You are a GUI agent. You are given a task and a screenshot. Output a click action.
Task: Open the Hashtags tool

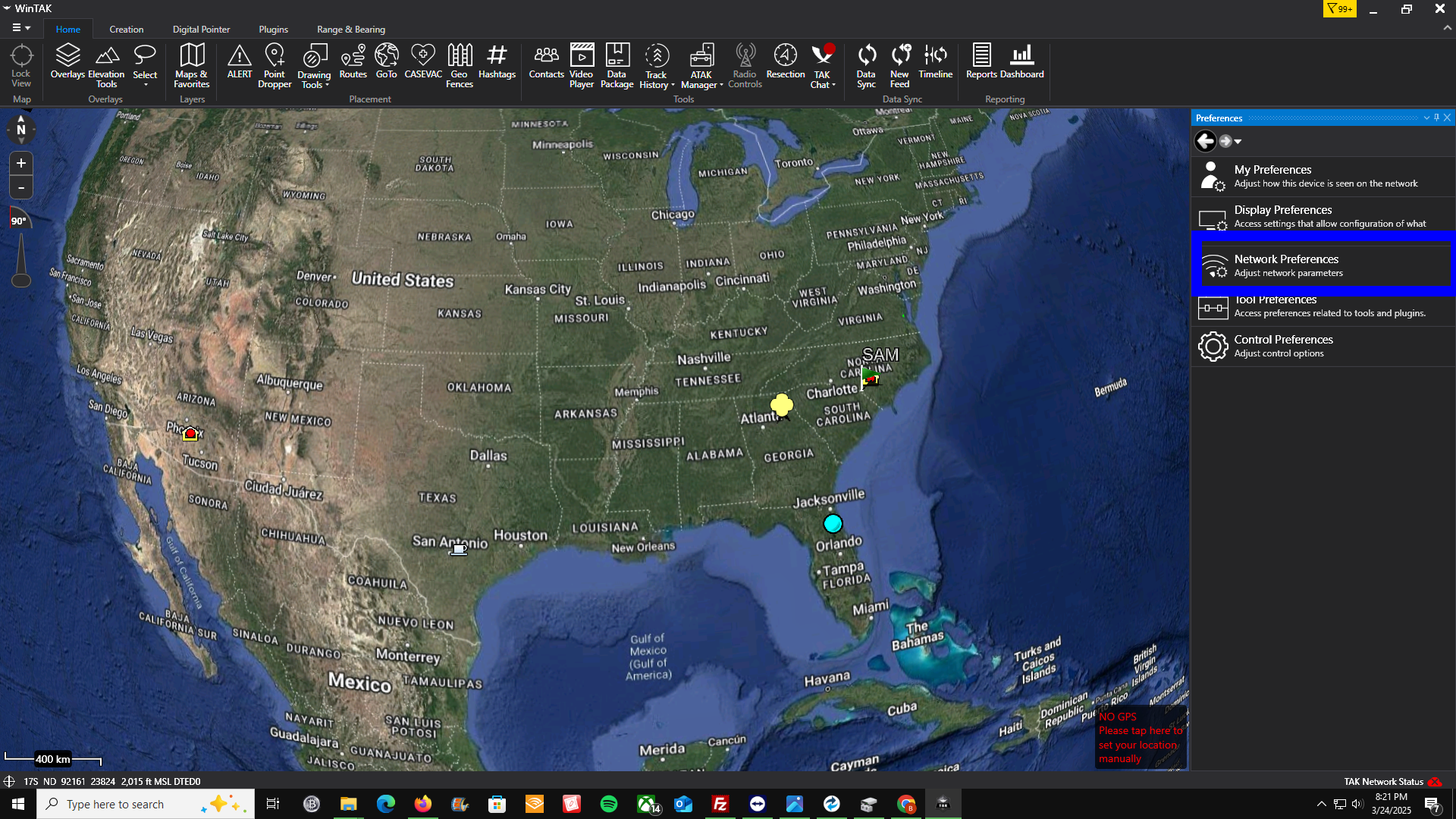(497, 61)
